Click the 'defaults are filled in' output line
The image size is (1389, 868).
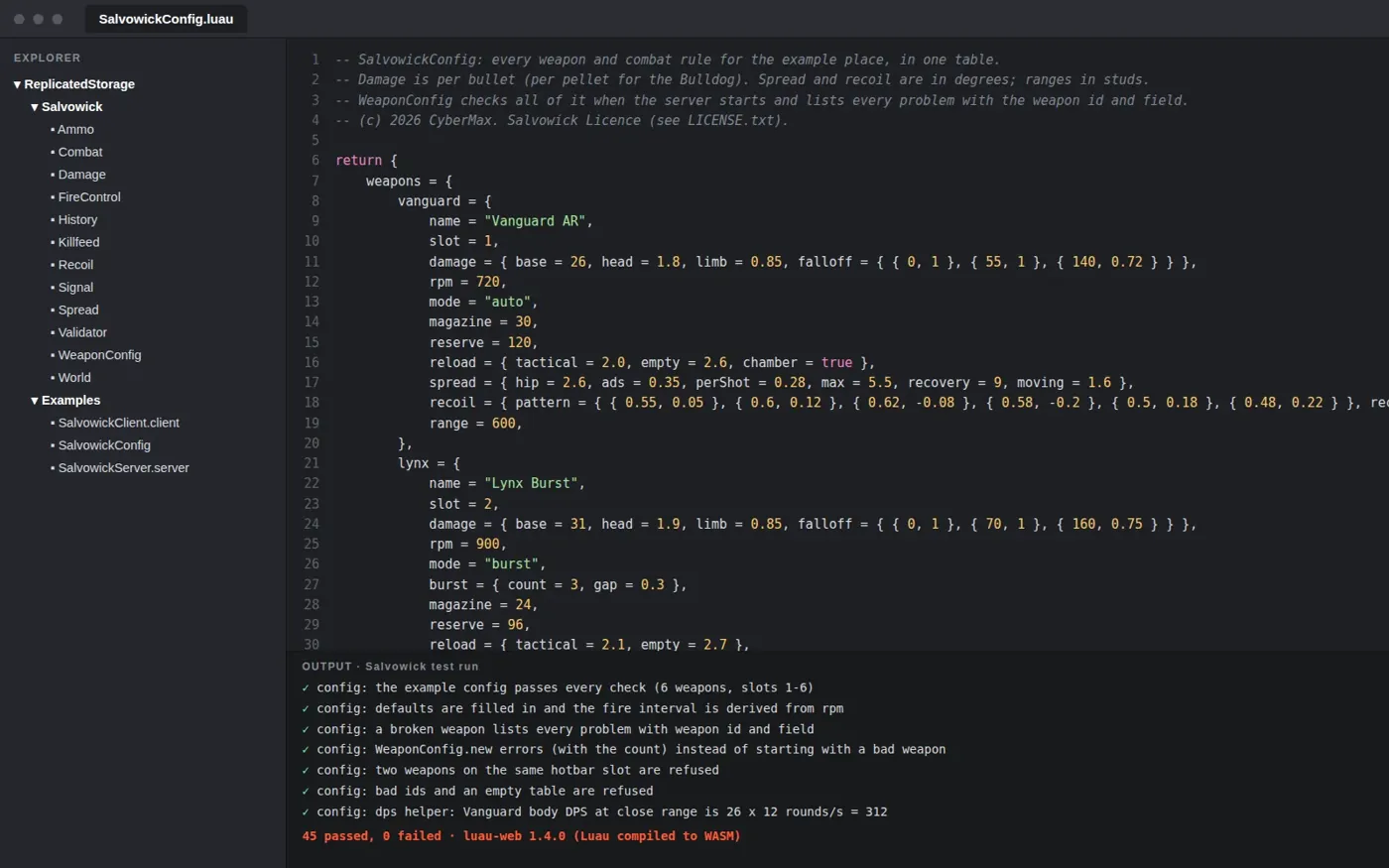click(x=572, y=708)
